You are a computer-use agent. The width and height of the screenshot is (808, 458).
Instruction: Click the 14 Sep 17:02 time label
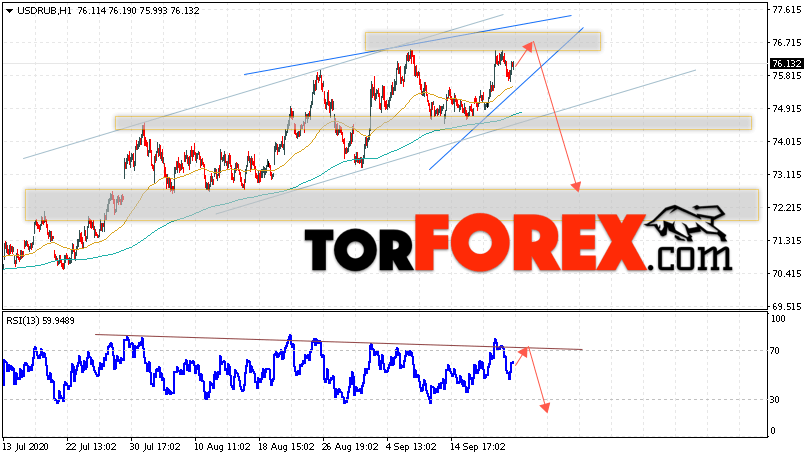478,446
